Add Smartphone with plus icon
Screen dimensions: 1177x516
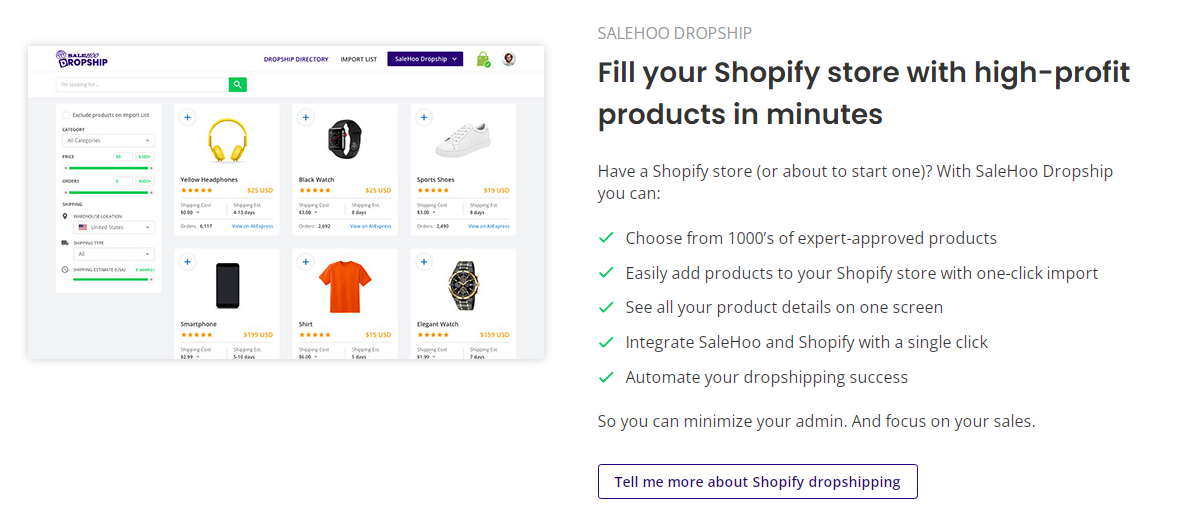[x=187, y=262]
